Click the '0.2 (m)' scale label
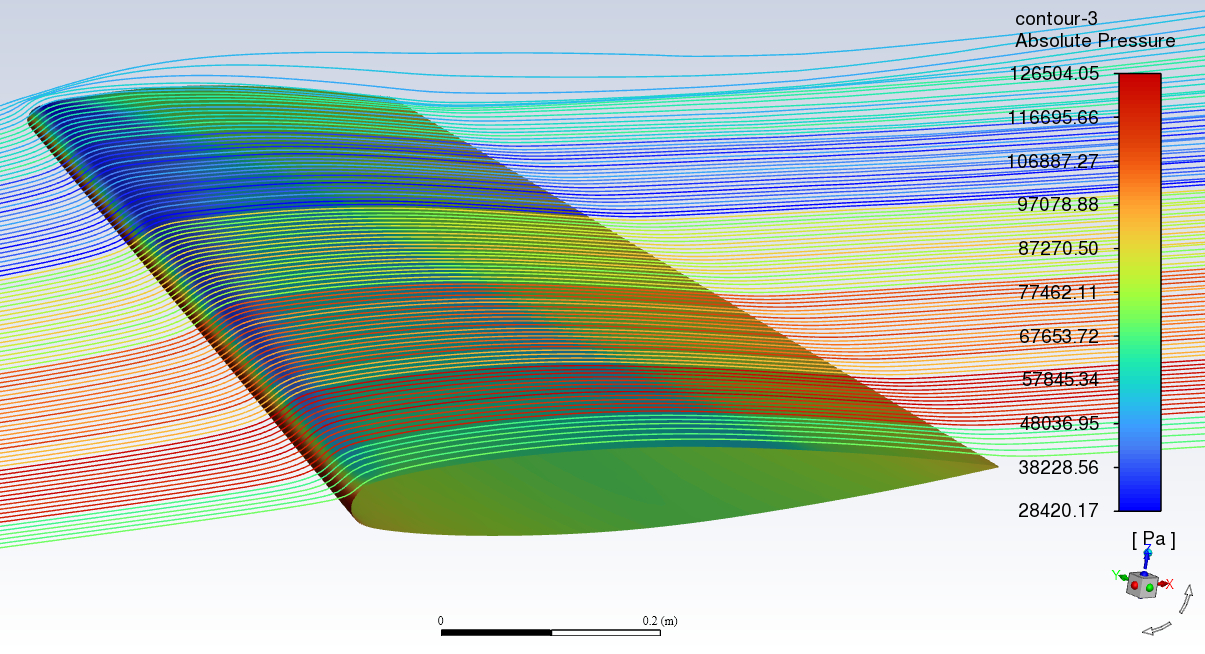 [x=660, y=621]
